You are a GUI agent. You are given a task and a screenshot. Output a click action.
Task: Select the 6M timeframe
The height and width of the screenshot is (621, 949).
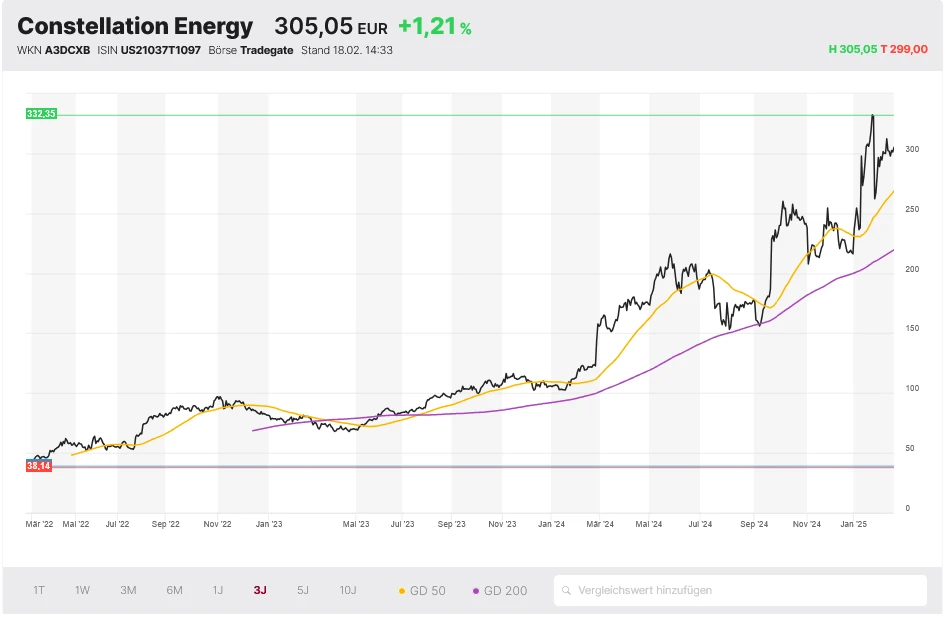pos(173,590)
